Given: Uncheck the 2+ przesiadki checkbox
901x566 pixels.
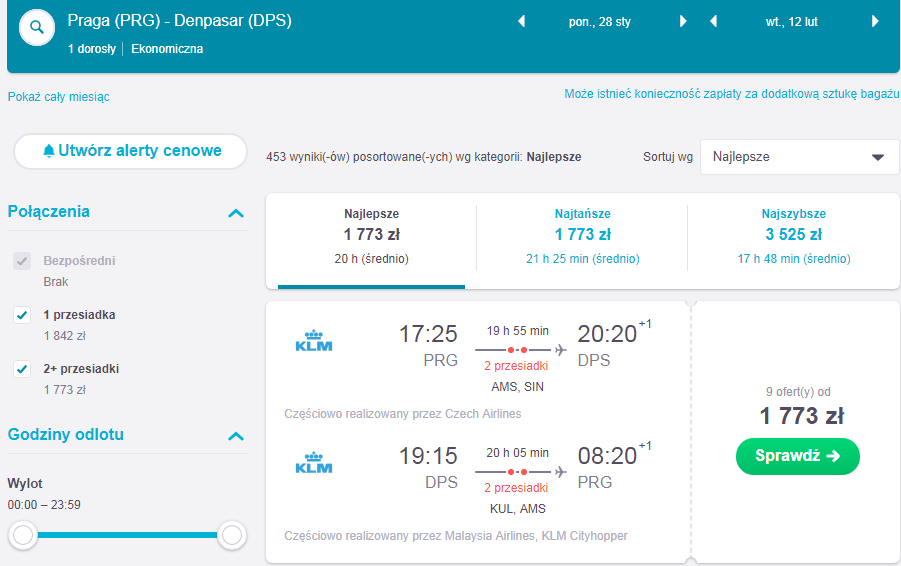Looking at the screenshot, I should point(22,369).
